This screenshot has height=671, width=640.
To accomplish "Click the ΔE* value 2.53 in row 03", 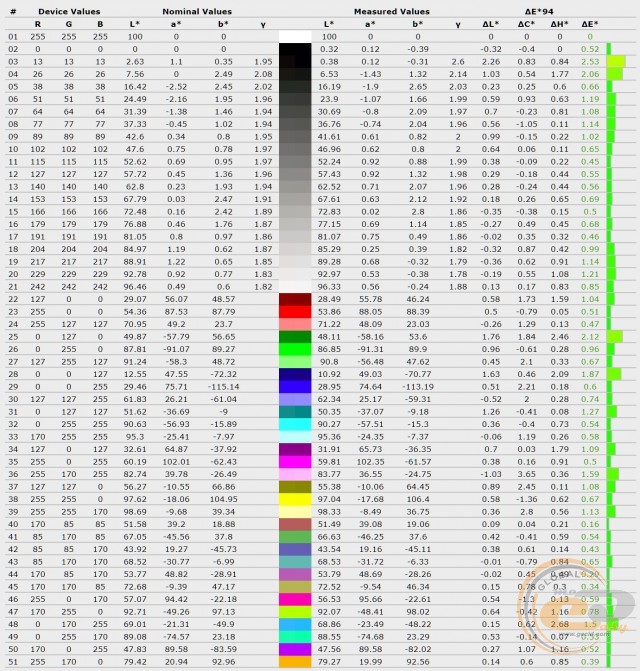I will click(x=590, y=62).
